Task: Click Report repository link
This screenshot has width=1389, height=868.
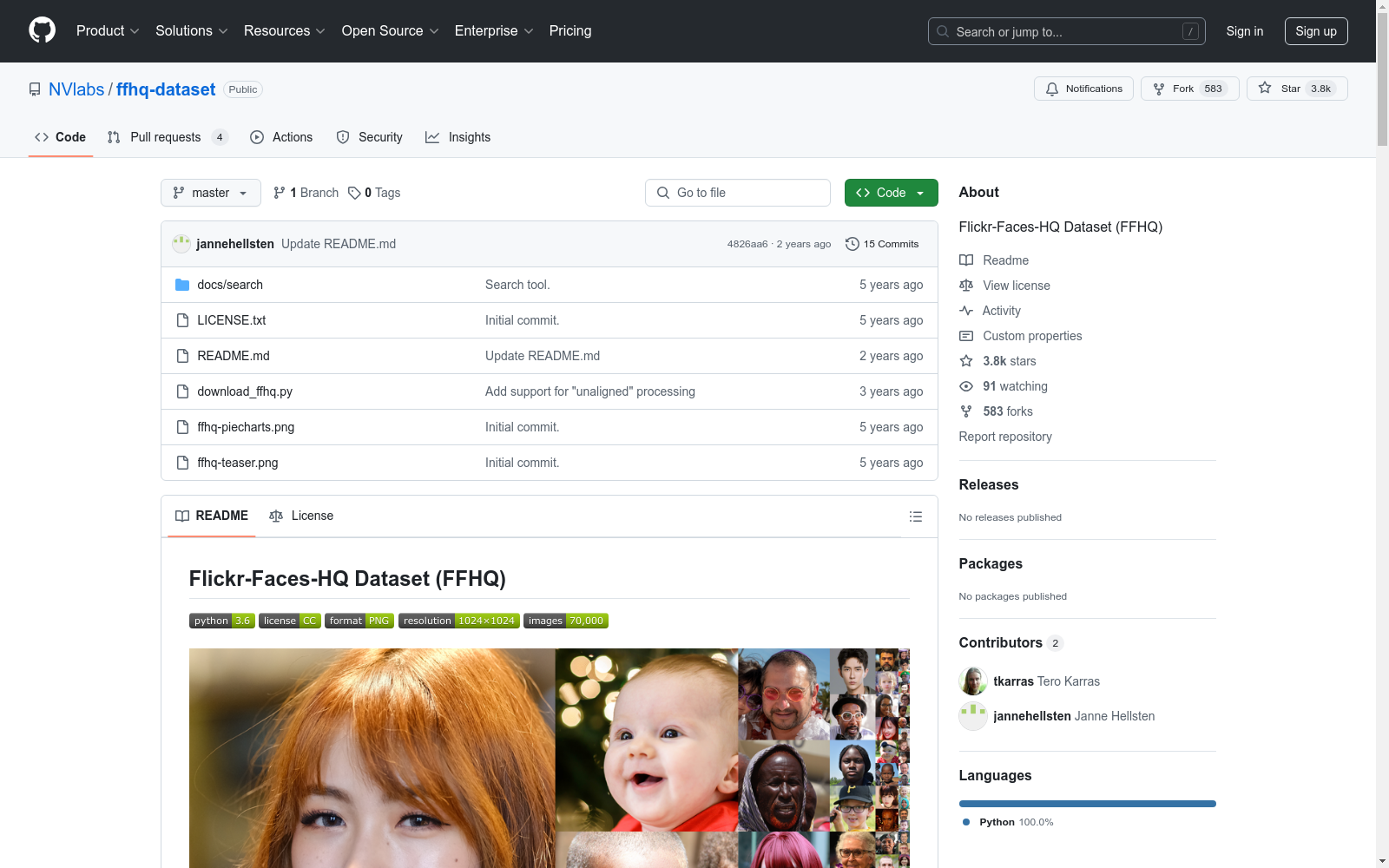Action: pyautogui.click(x=1005, y=437)
